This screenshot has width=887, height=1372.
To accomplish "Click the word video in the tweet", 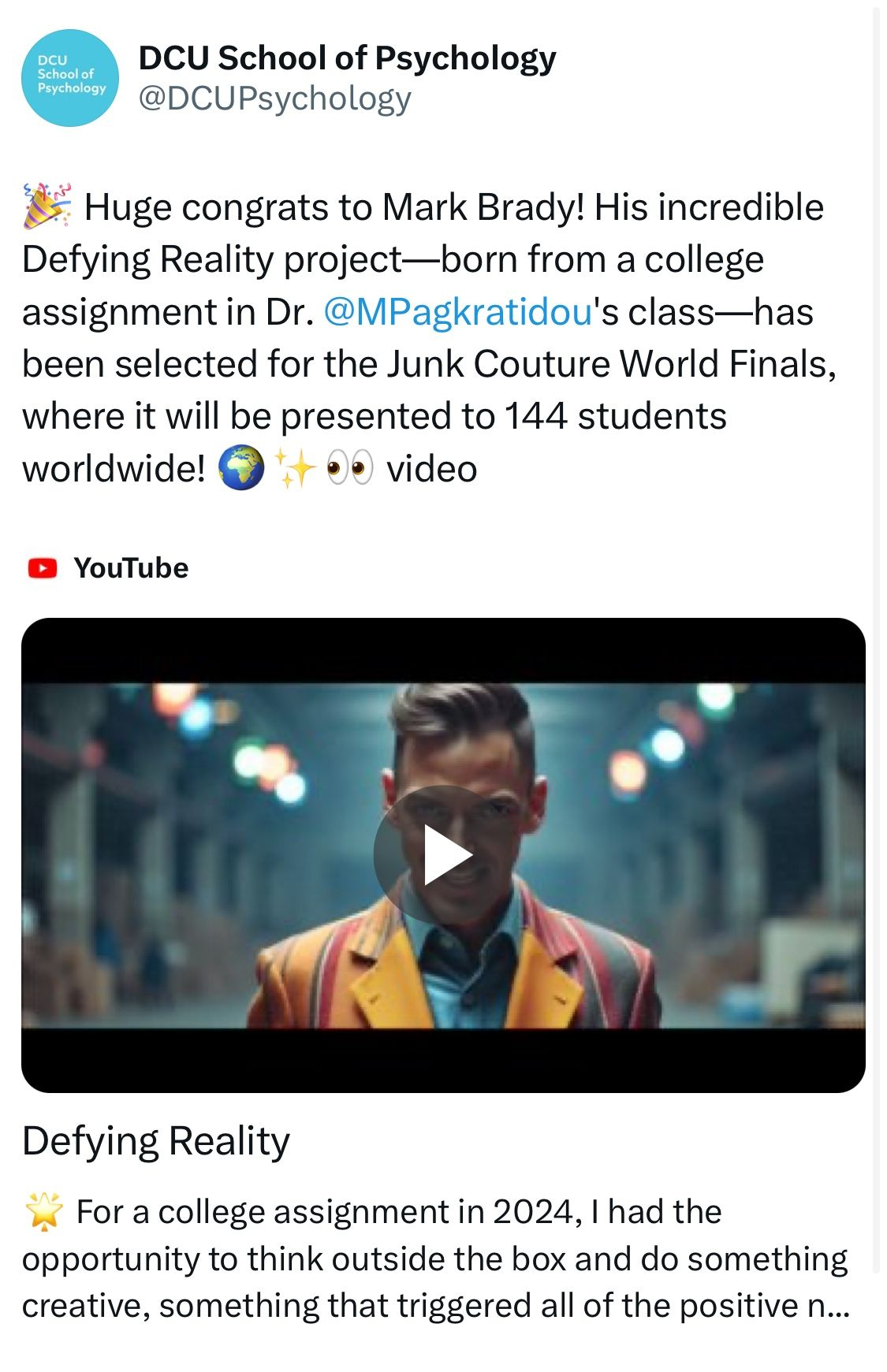I will click(431, 469).
